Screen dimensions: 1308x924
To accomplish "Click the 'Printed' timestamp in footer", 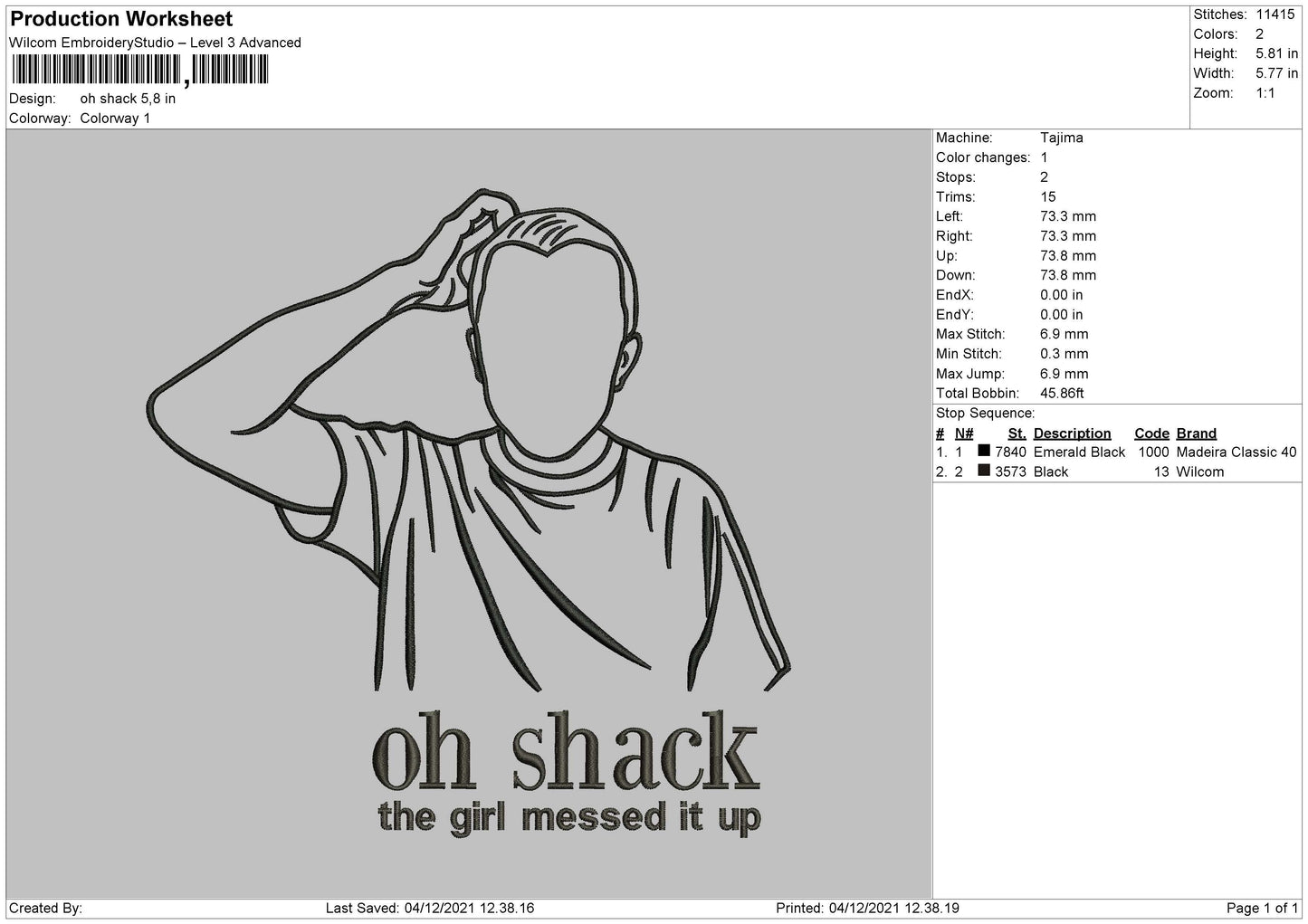I will click(868, 908).
